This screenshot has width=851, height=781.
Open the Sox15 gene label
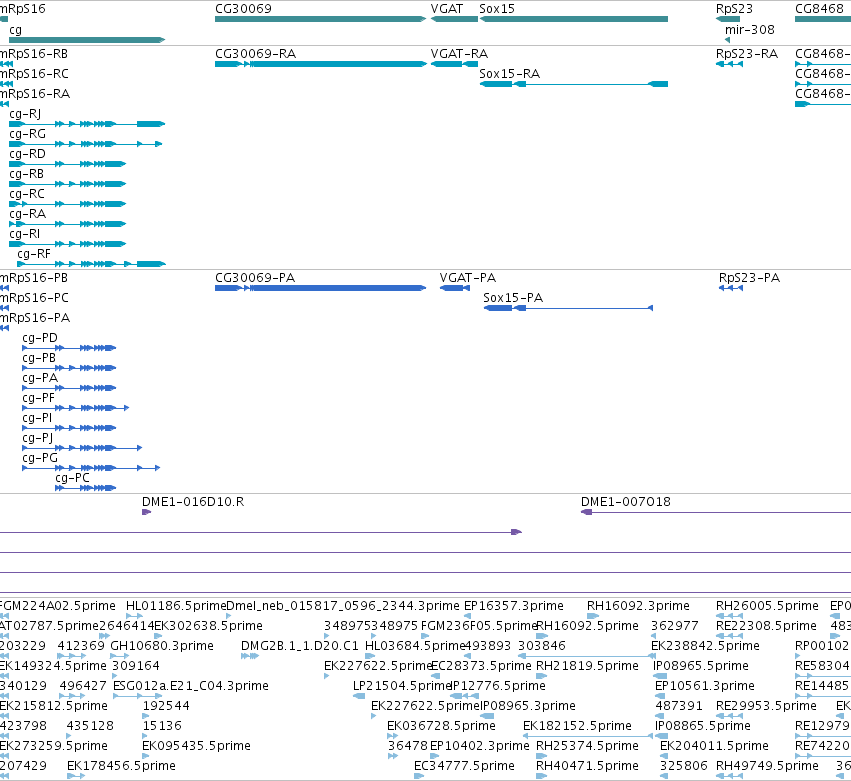(497, 9)
